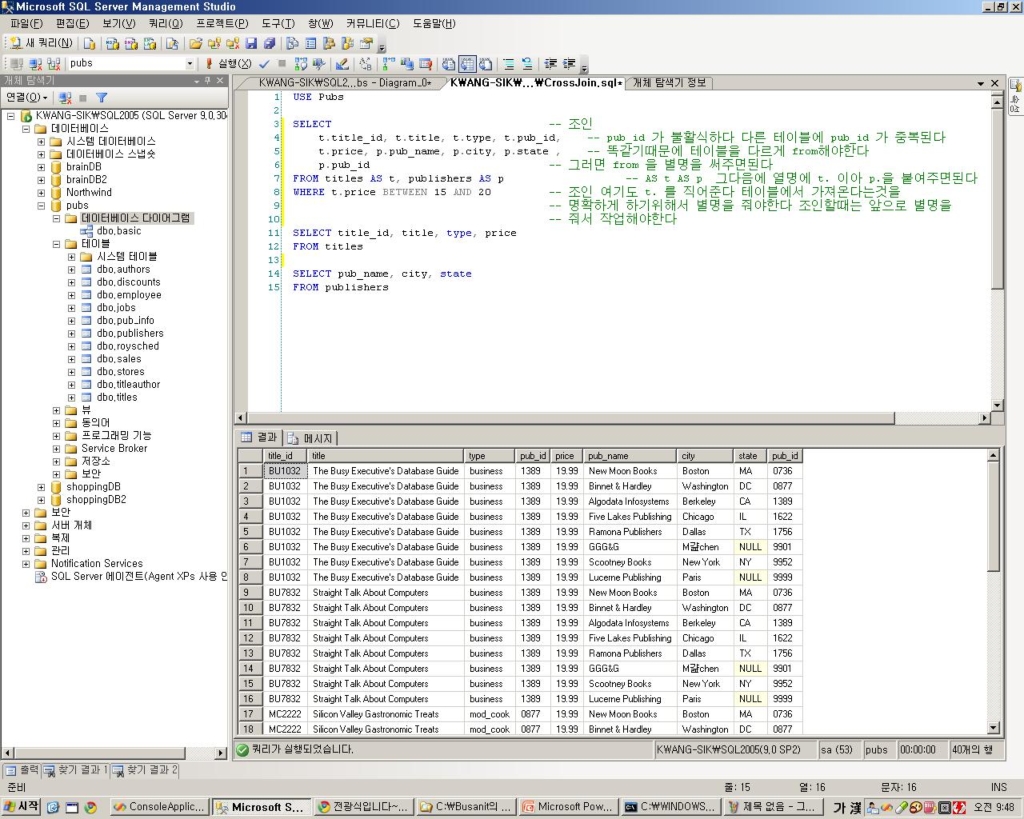The width and height of the screenshot is (1024, 819).
Task: Click Increase Indent icon
Action: tap(569, 63)
